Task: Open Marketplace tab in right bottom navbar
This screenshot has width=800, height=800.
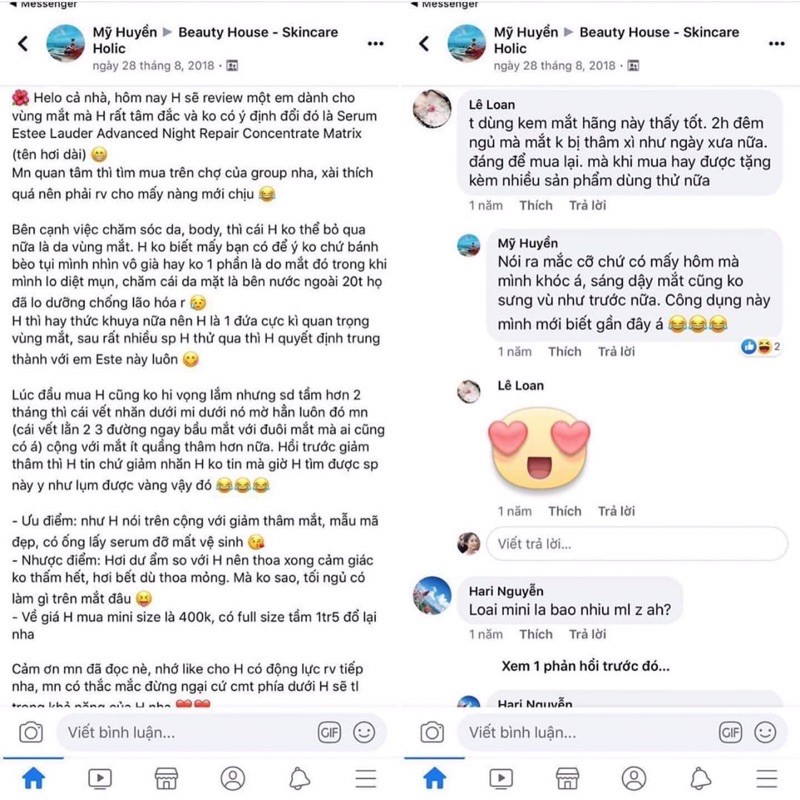Action: tap(567, 779)
